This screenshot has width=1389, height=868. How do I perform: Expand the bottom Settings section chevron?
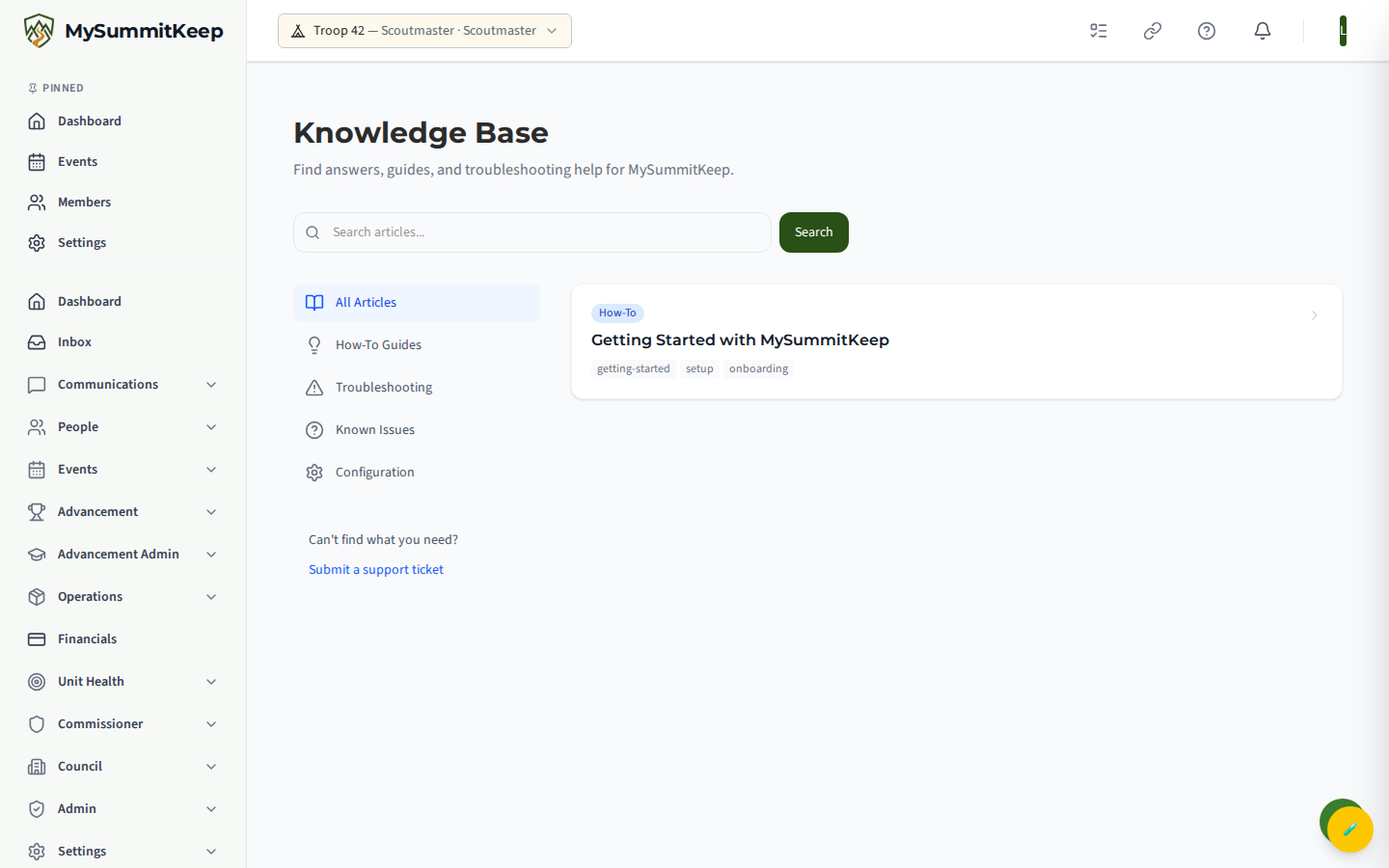point(211,852)
